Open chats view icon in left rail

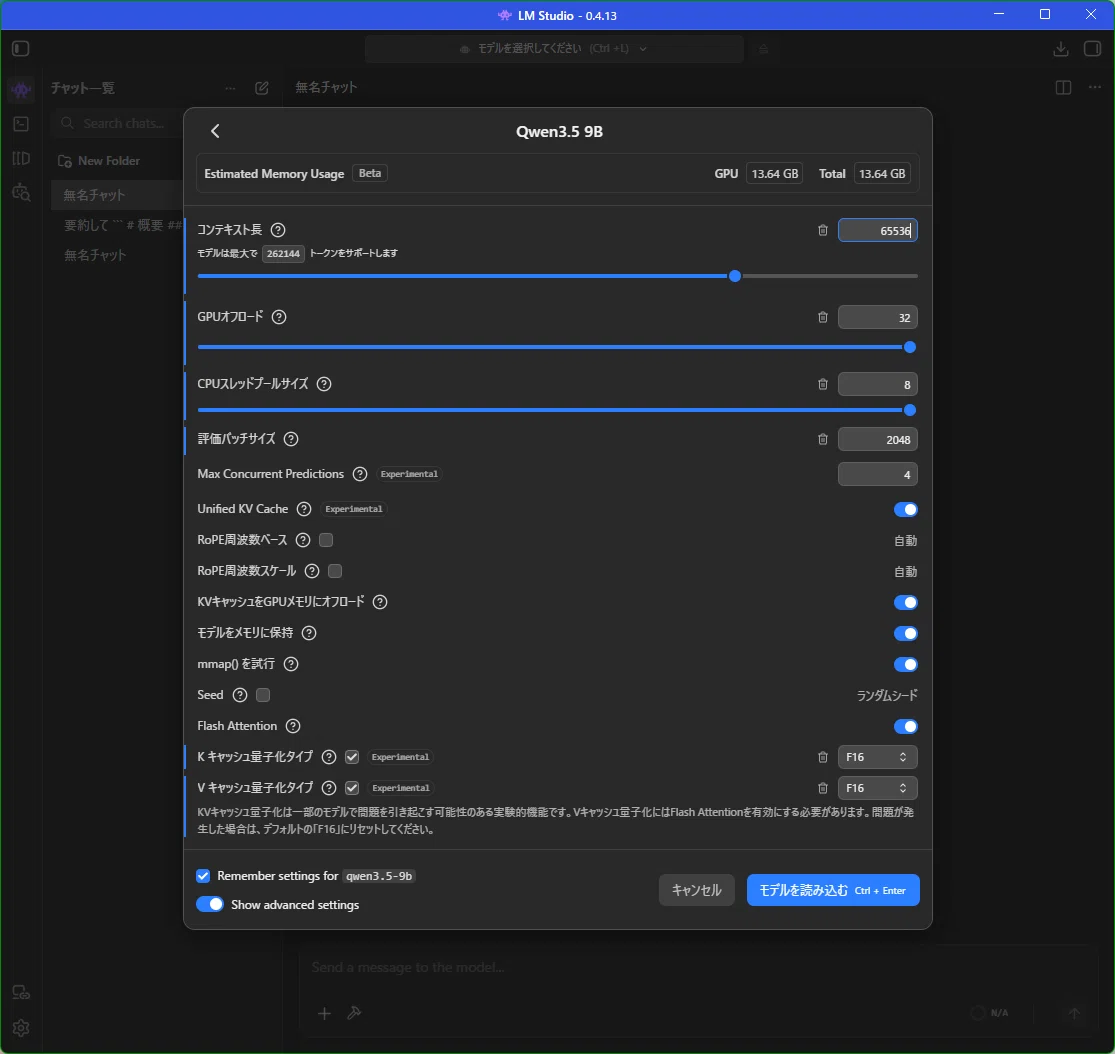click(21, 89)
